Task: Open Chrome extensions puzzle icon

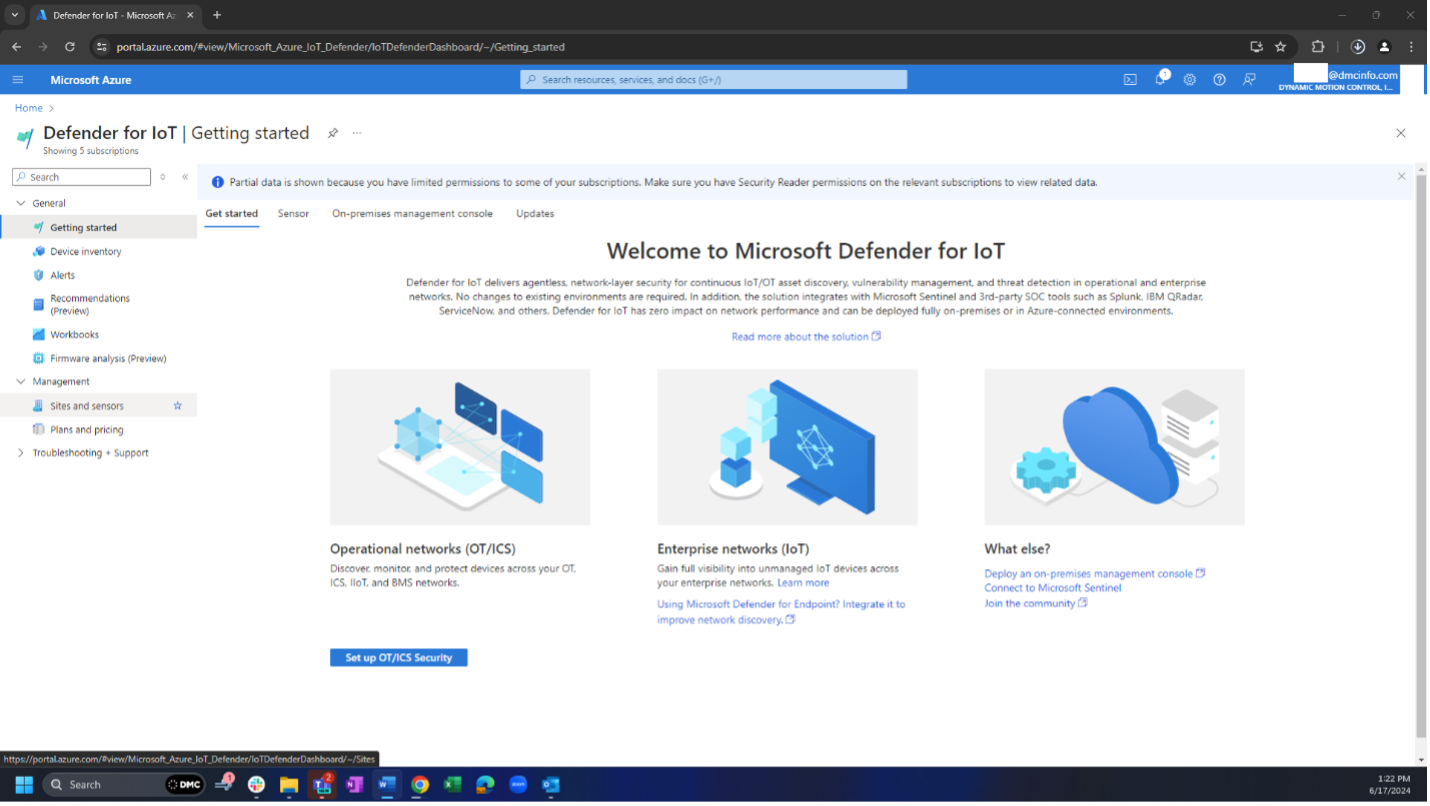Action: [1317, 47]
